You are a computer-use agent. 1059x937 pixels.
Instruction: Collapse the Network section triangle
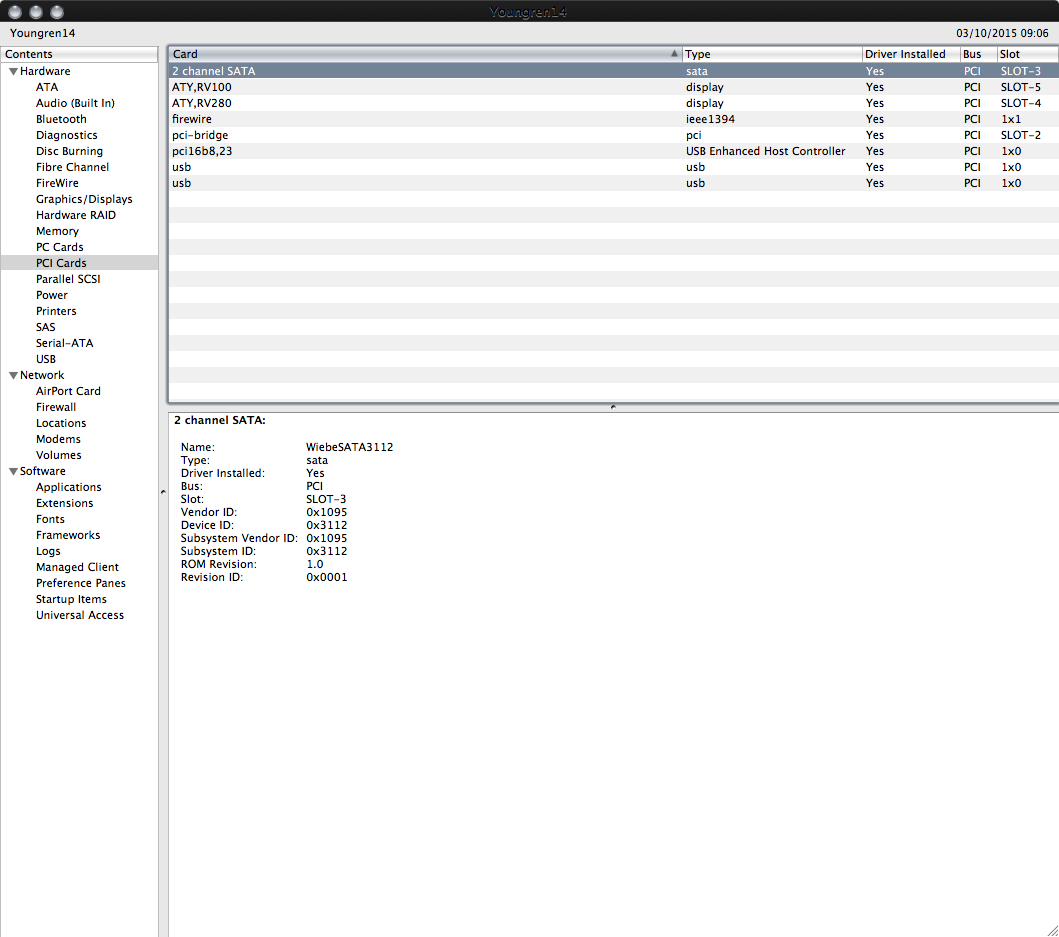[13, 376]
